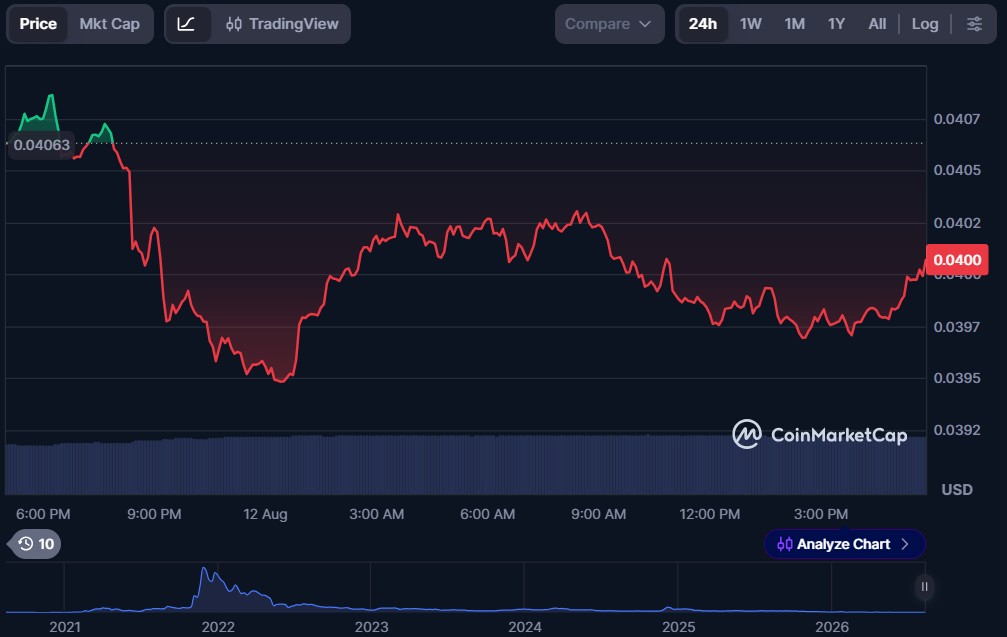Switch to Mkt Cap tab

pos(109,24)
